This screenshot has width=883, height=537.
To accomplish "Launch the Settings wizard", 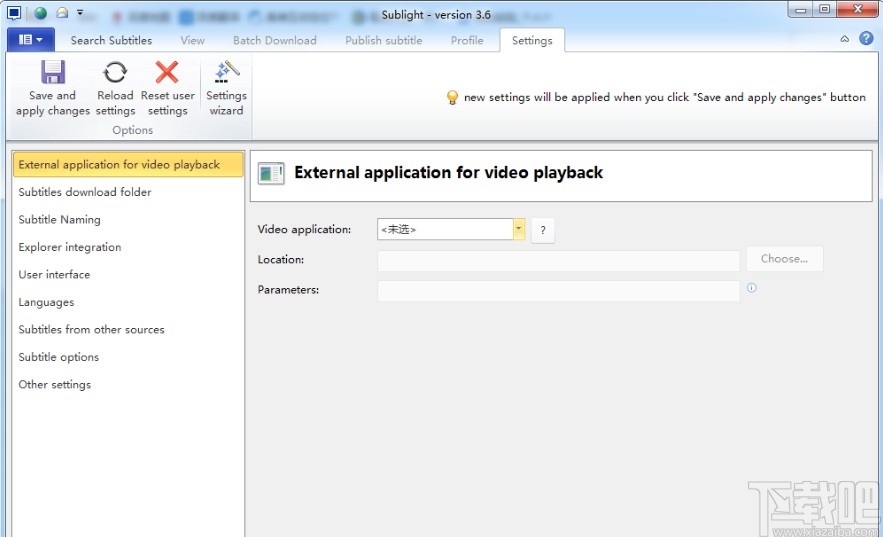I will (x=226, y=73).
